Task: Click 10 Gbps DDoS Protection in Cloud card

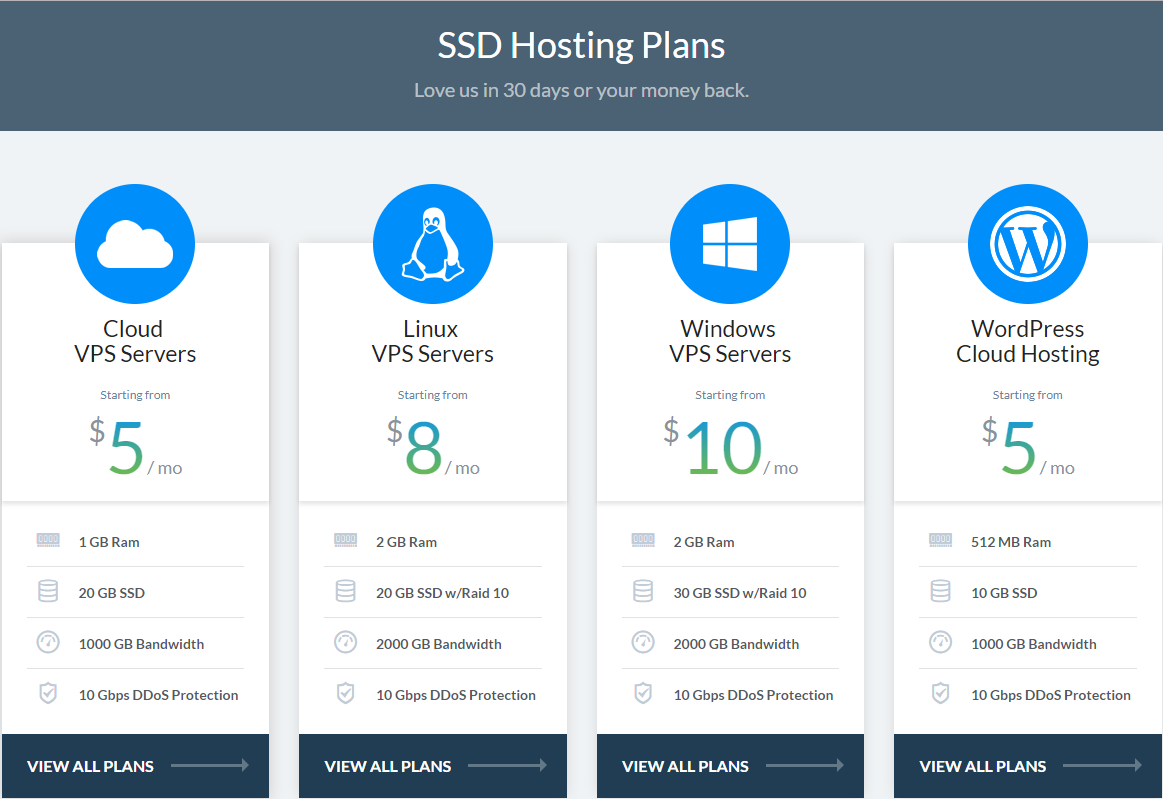Action: pos(158,695)
